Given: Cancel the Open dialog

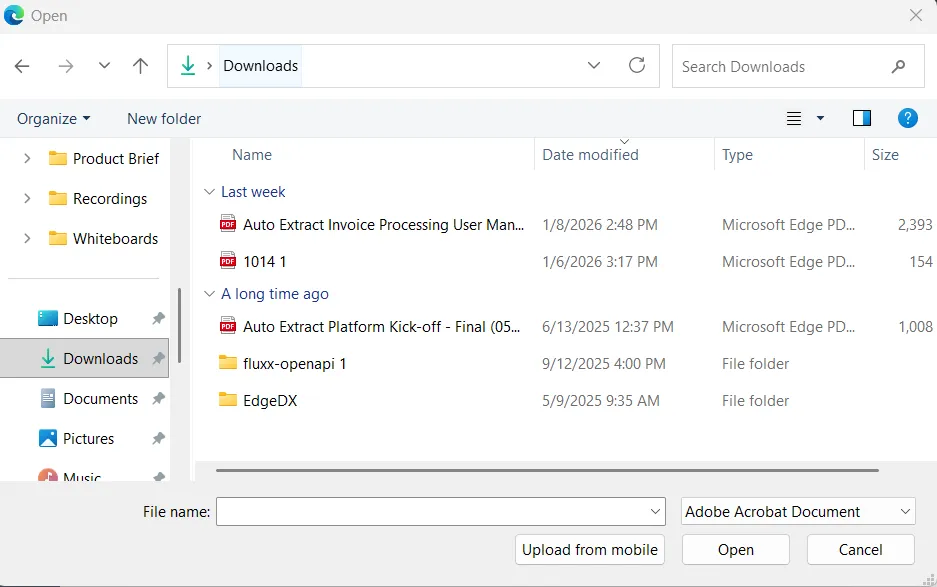Looking at the screenshot, I should click(861, 549).
